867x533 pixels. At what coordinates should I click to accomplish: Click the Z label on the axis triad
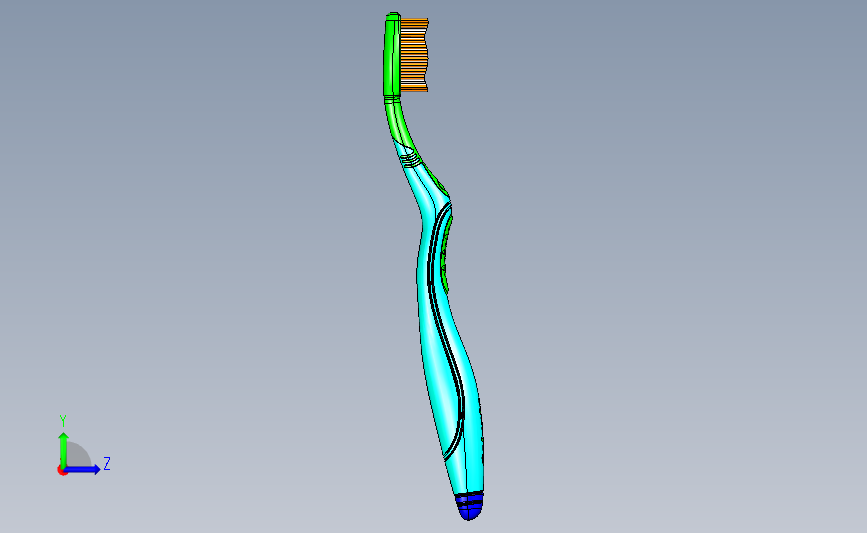click(107, 463)
